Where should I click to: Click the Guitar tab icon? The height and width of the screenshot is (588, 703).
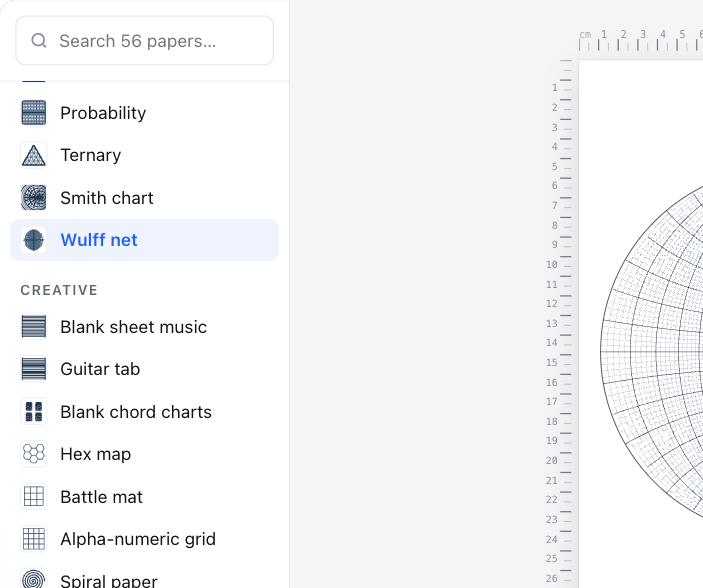click(34, 369)
